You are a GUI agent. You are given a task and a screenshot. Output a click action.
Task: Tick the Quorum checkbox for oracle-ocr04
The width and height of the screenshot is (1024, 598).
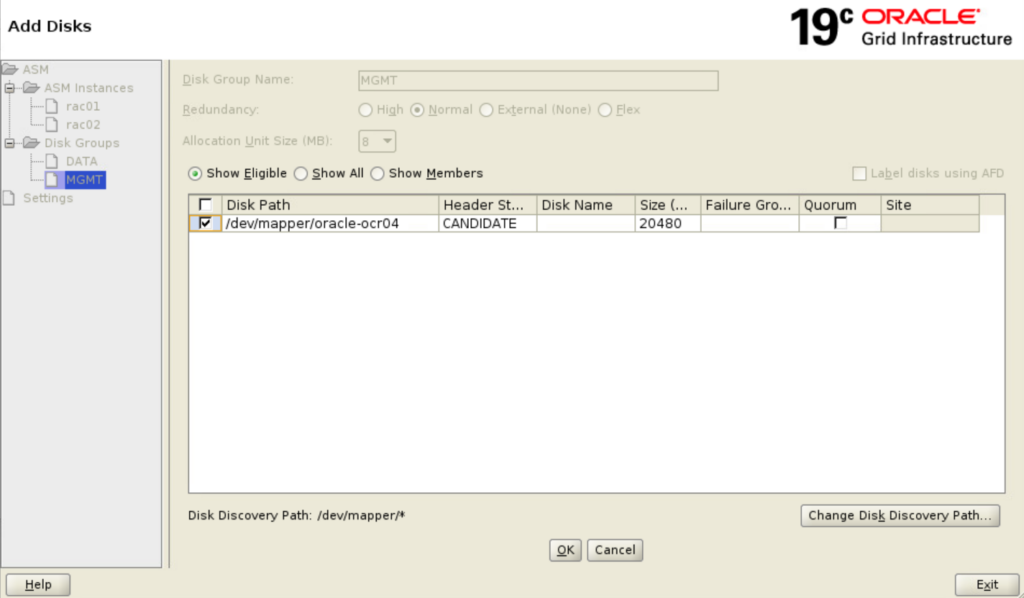(840, 223)
